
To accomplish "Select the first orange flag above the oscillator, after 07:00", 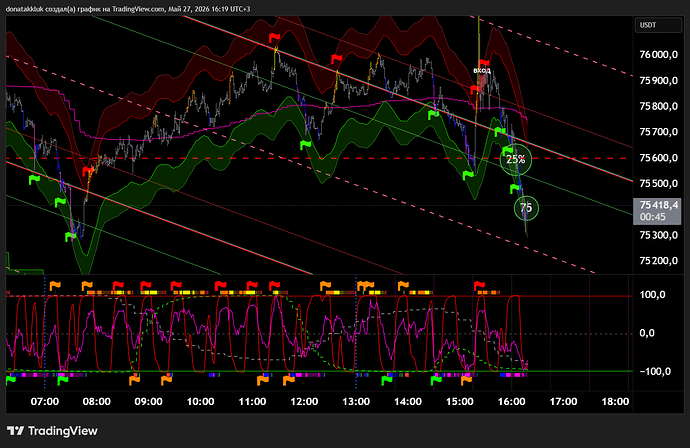I will click(x=55, y=286).
